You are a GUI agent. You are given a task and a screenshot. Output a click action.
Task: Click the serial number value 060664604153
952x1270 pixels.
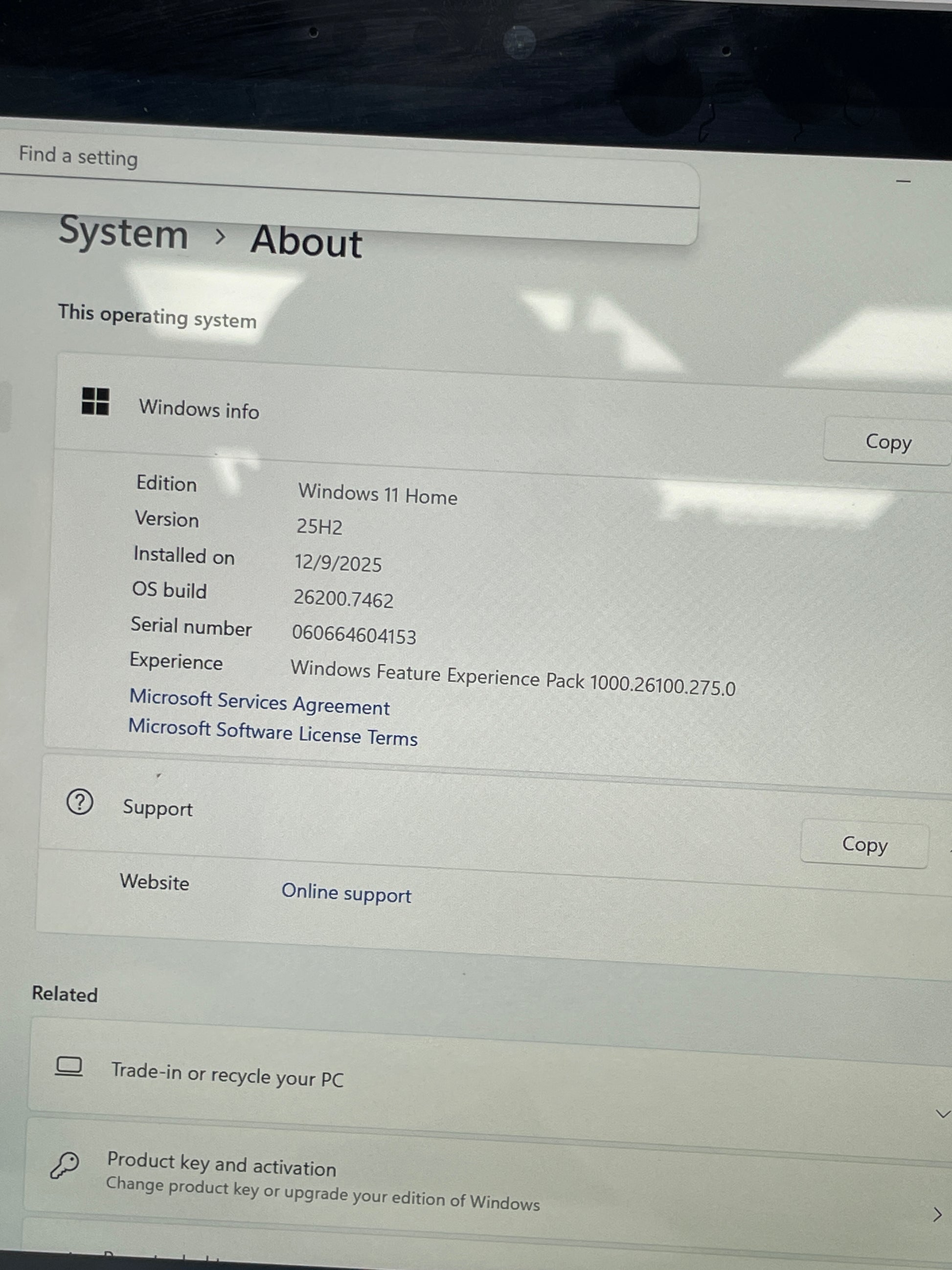point(354,635)
